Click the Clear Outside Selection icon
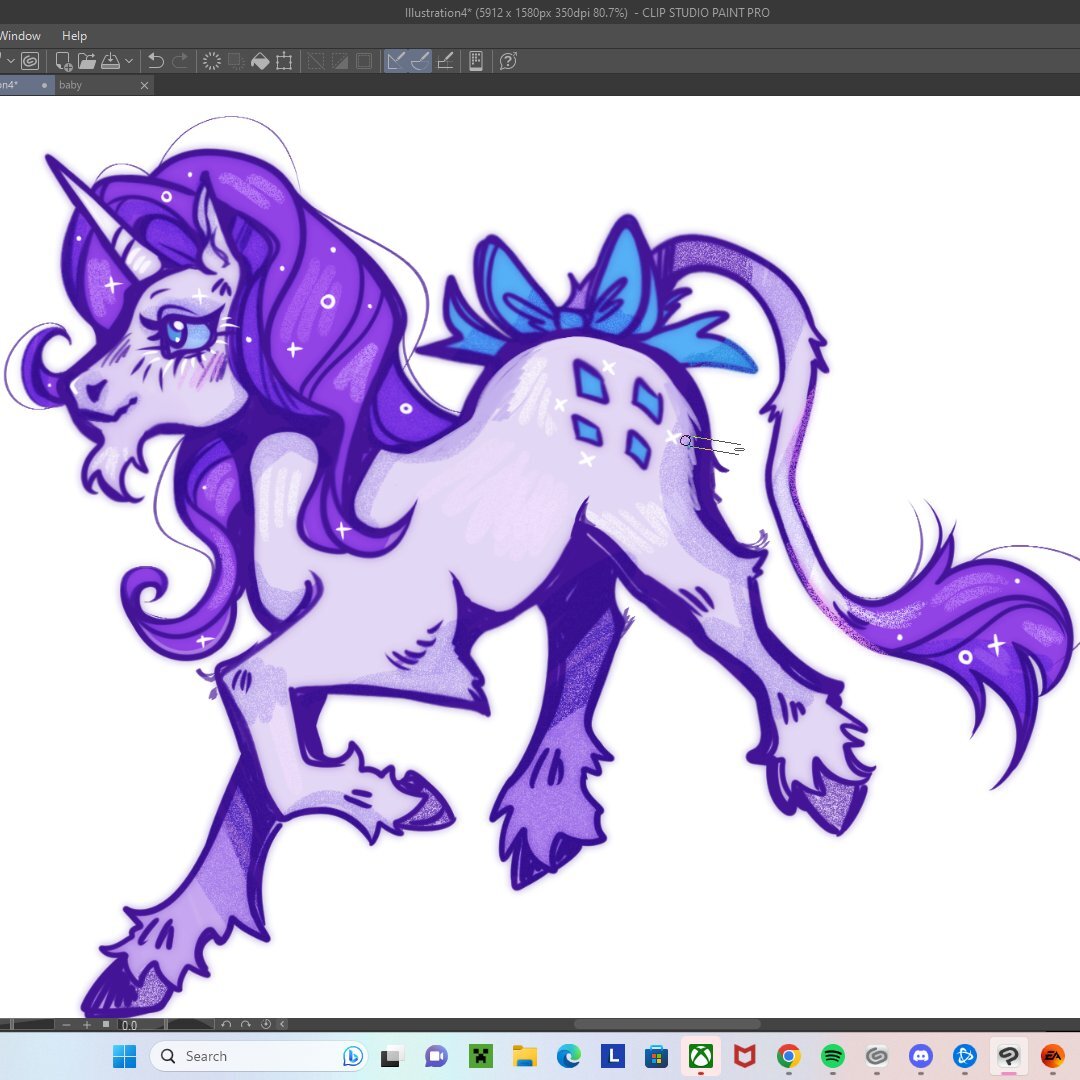1080x1080 pixels. [x=236, y=61]
